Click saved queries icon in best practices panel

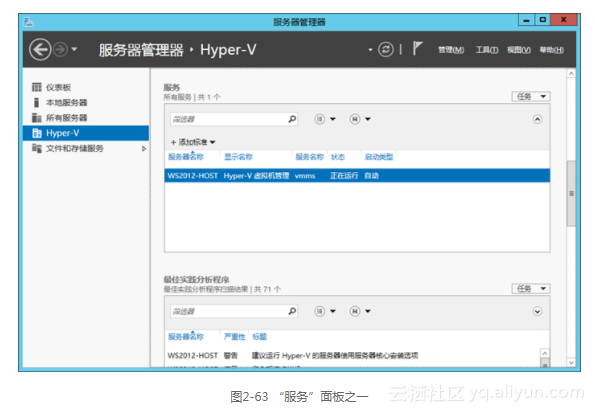click(354, 311)
